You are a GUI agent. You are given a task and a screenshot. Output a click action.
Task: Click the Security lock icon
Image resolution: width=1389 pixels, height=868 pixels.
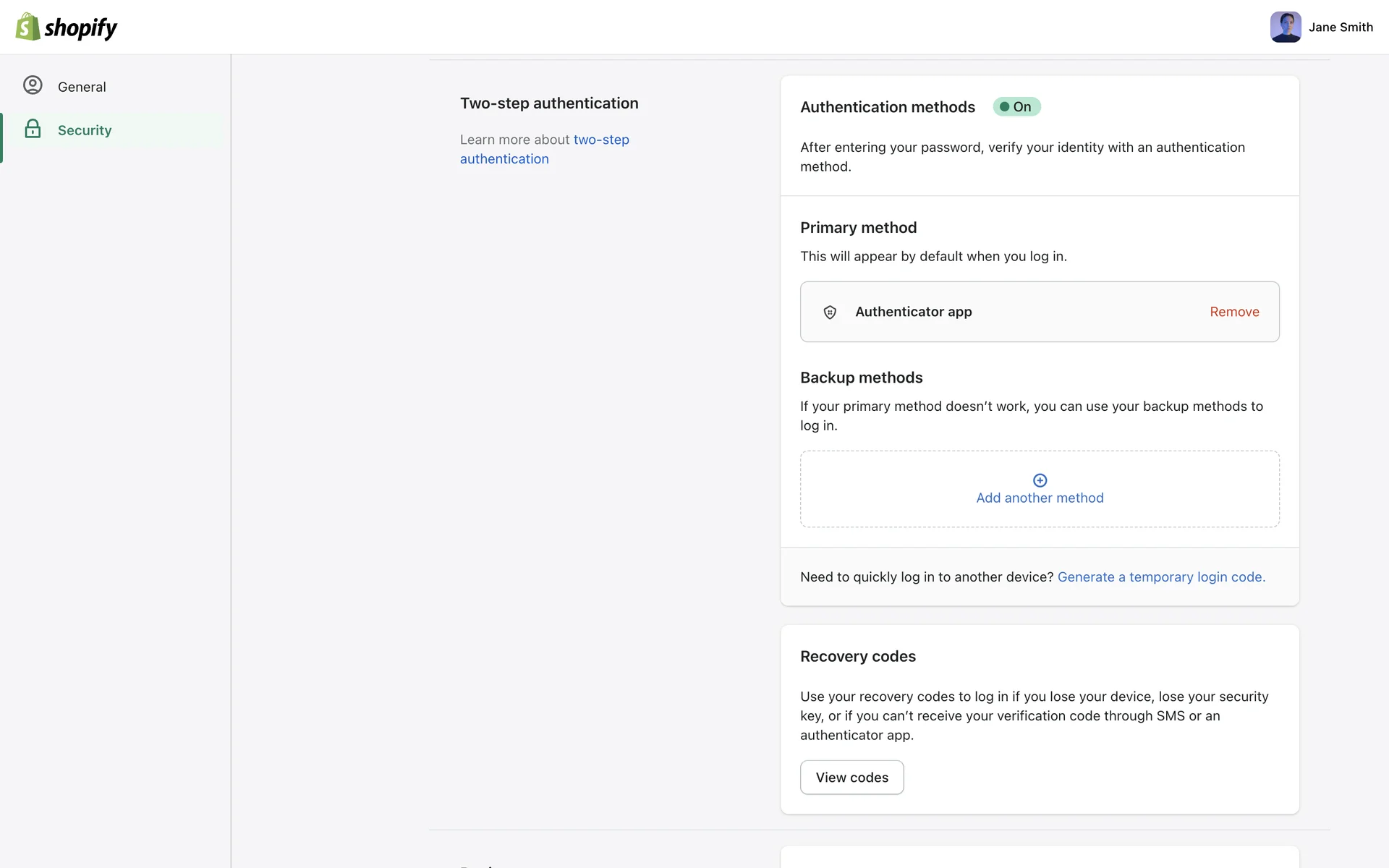[x=33, y=129]
